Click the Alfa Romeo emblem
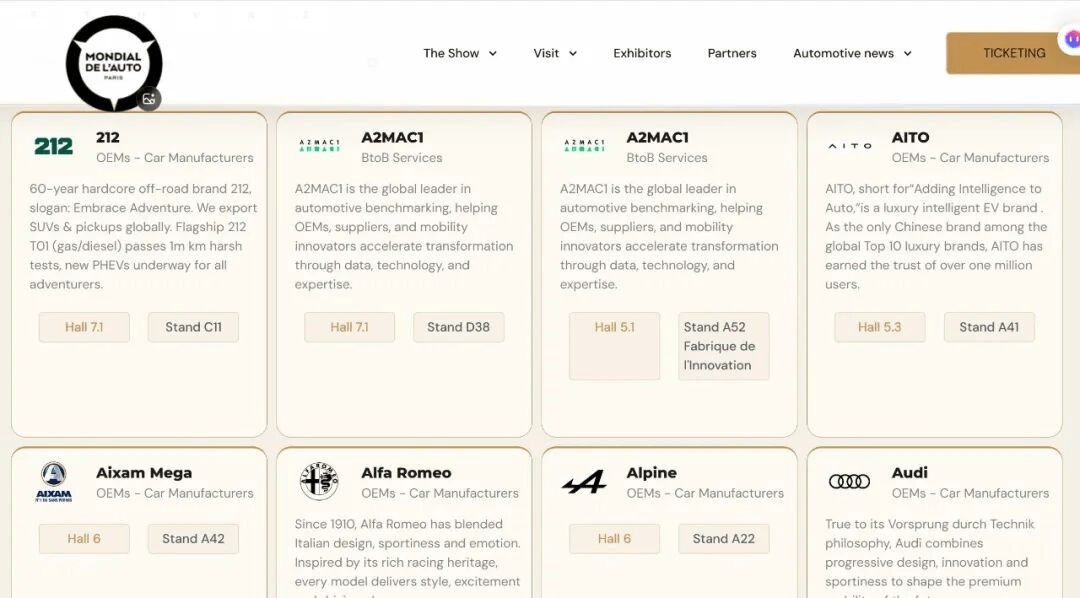Image resolution: width=1080 pixels, height=598 pixels. click(319, 481)
